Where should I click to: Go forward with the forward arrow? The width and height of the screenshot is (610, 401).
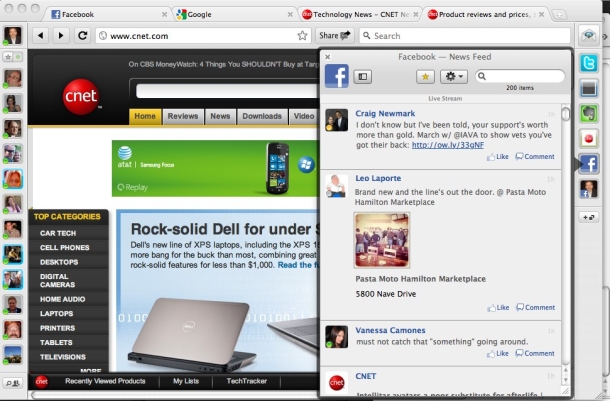[61, 36]
